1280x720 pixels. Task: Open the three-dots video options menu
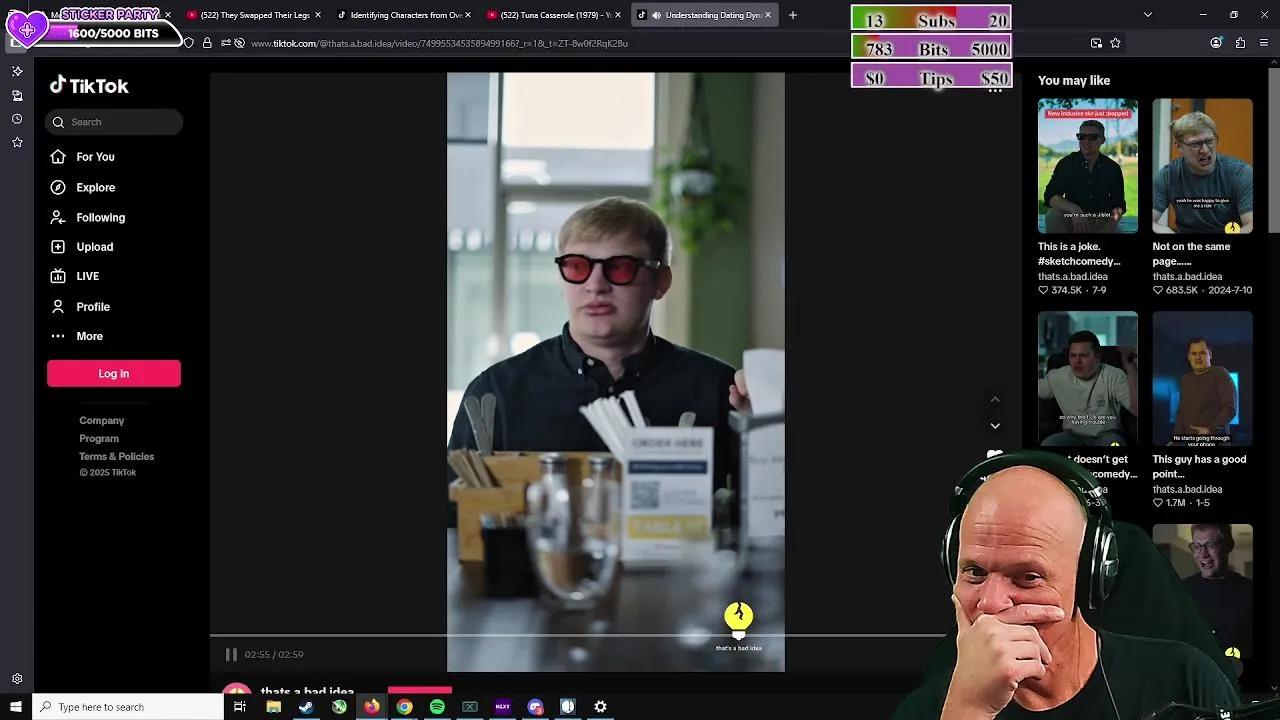[x=995, y=91]
